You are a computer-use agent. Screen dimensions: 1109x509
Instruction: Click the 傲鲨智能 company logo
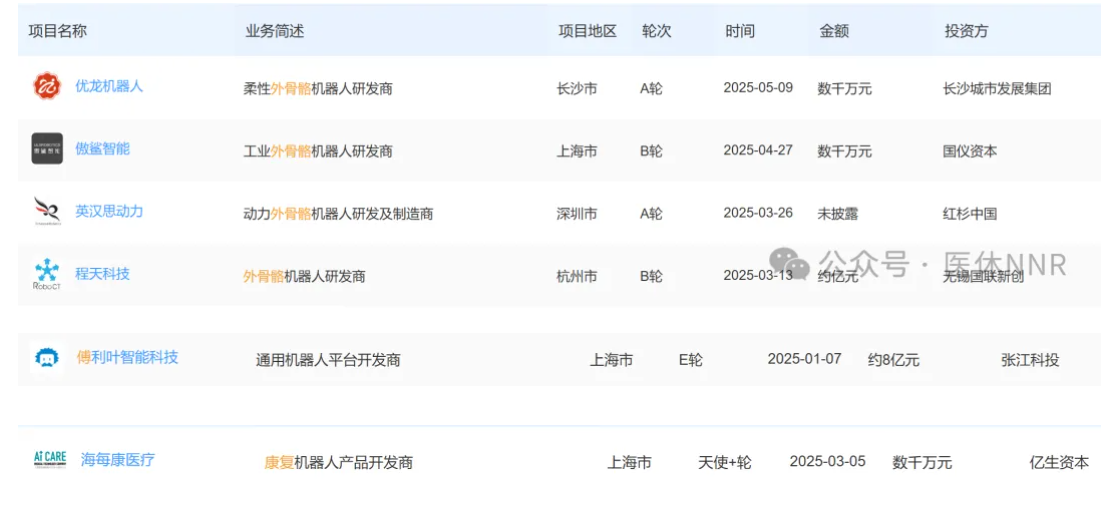pos(47,148)
